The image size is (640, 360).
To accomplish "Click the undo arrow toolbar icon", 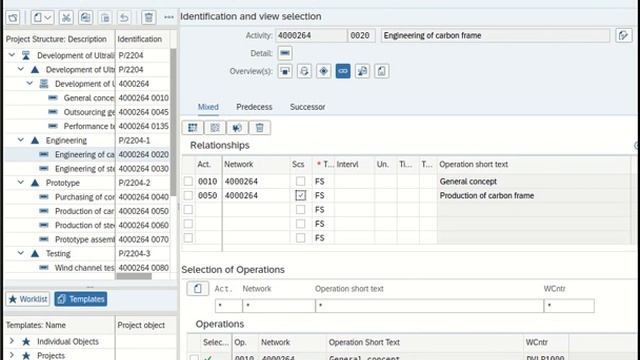I will (124, 18).
